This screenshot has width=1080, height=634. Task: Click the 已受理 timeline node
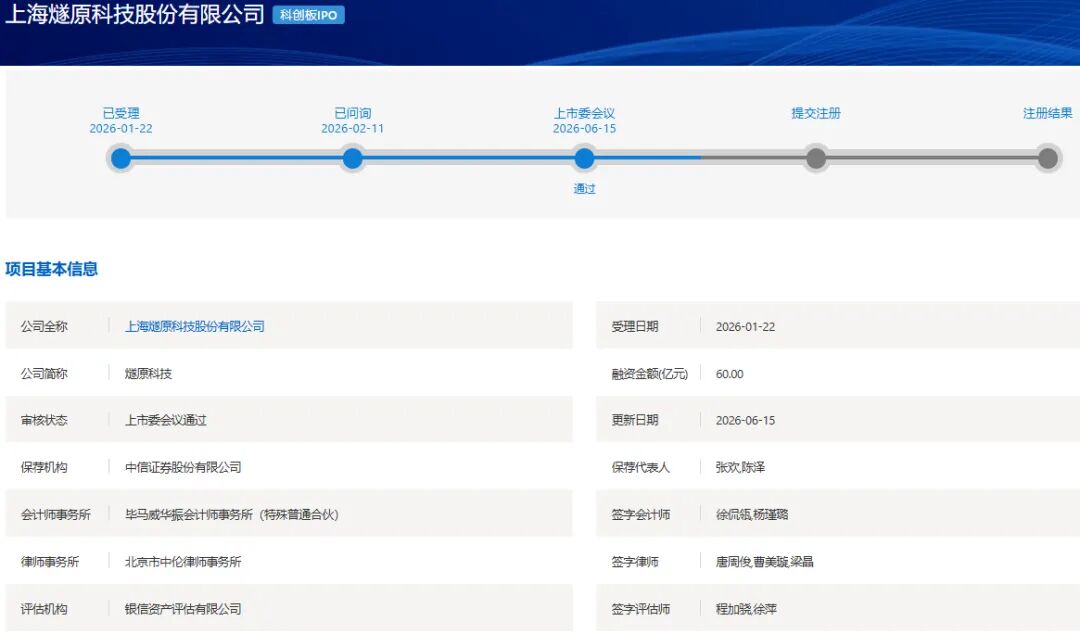coord(121,158)
